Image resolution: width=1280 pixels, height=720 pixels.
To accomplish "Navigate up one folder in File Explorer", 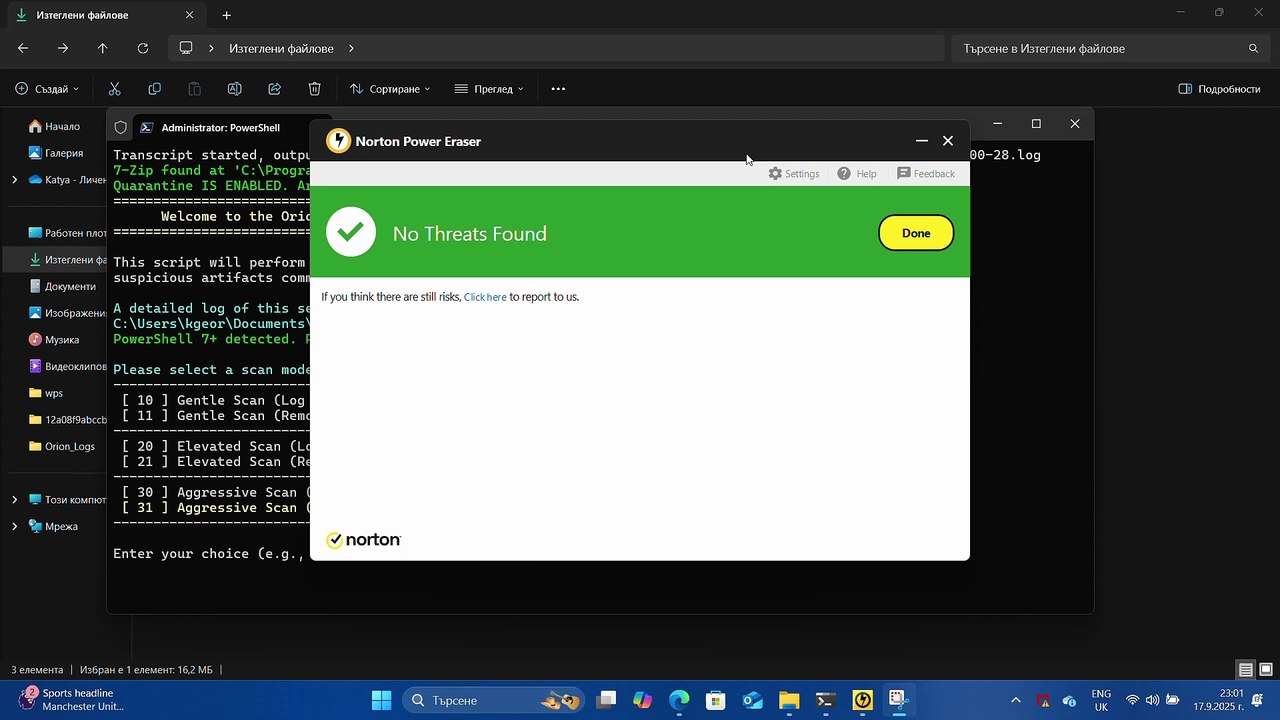I will click(103, 48).
